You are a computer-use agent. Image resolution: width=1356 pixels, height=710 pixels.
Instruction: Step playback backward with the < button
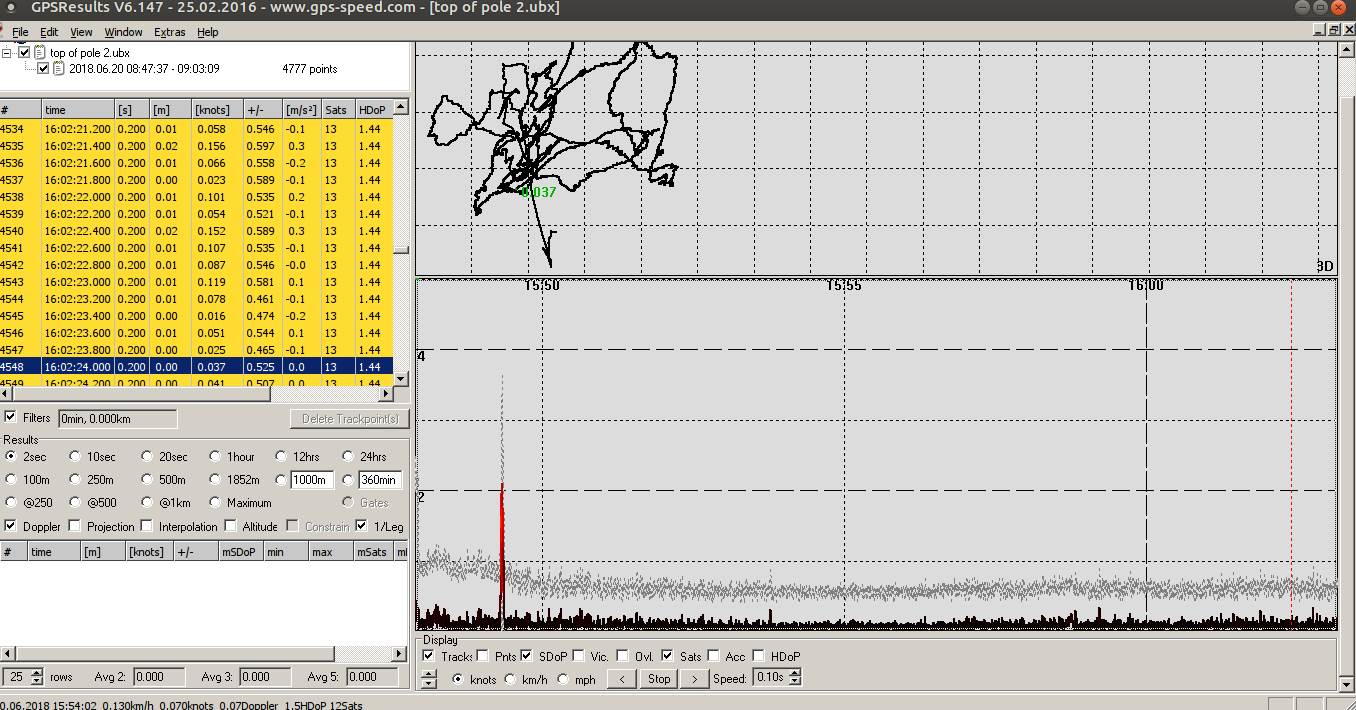tap(621, 678)
